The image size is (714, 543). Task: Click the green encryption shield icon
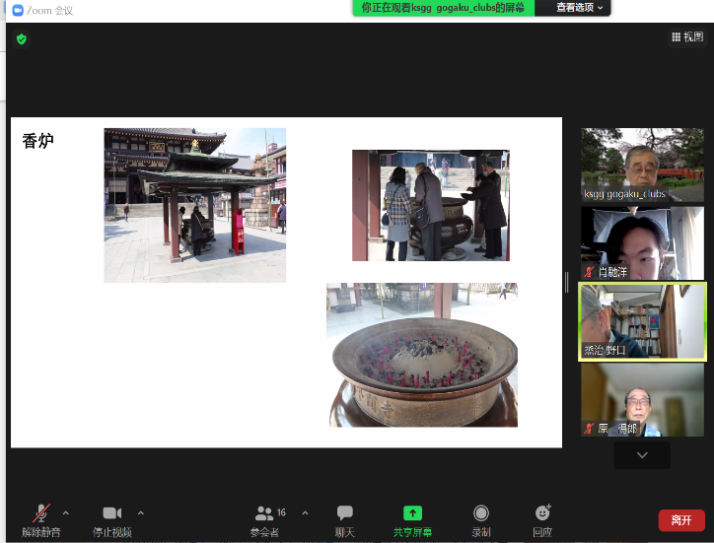tap(21, 39)
